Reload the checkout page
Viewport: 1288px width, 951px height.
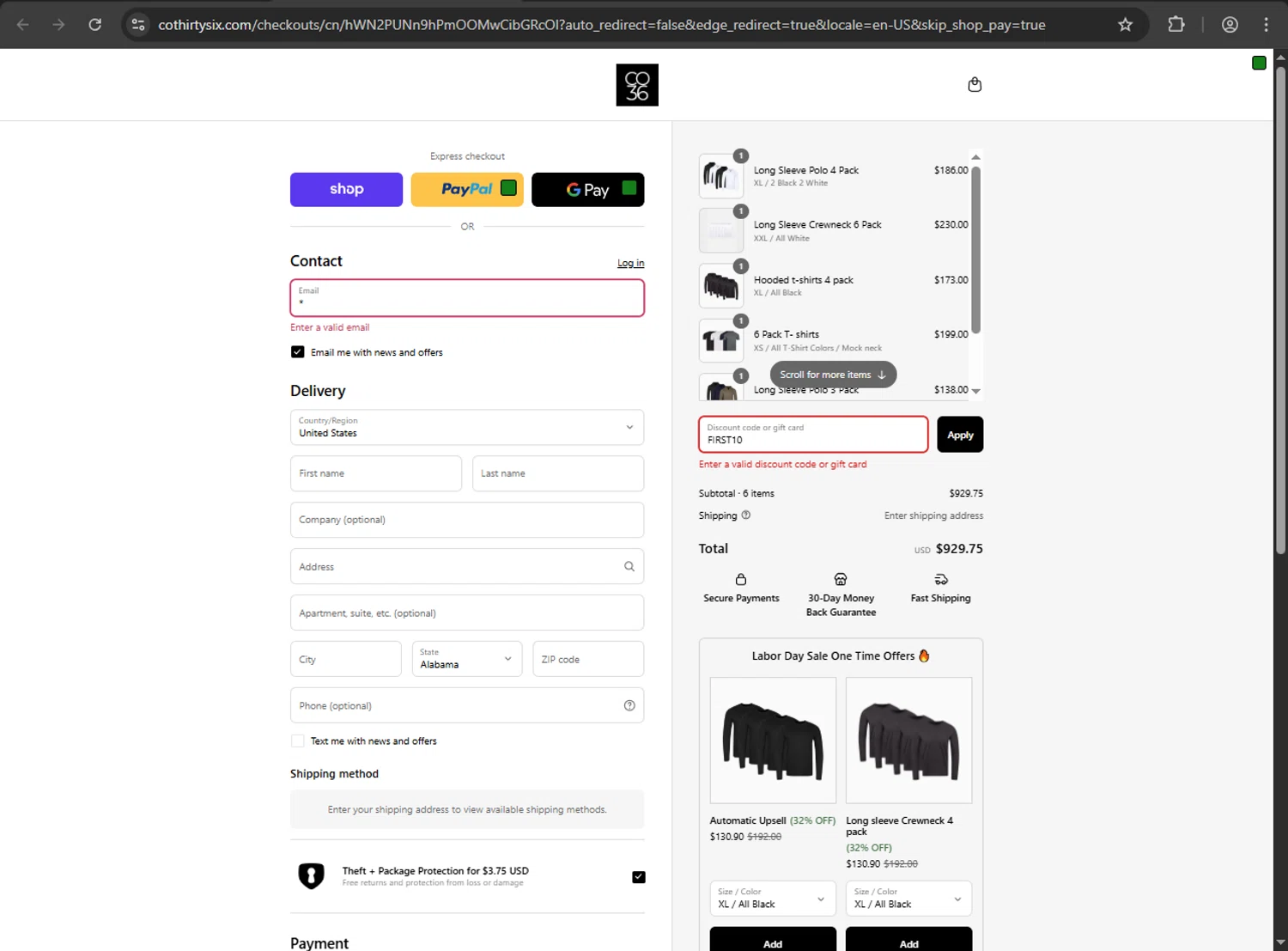(x=95, y=25)
